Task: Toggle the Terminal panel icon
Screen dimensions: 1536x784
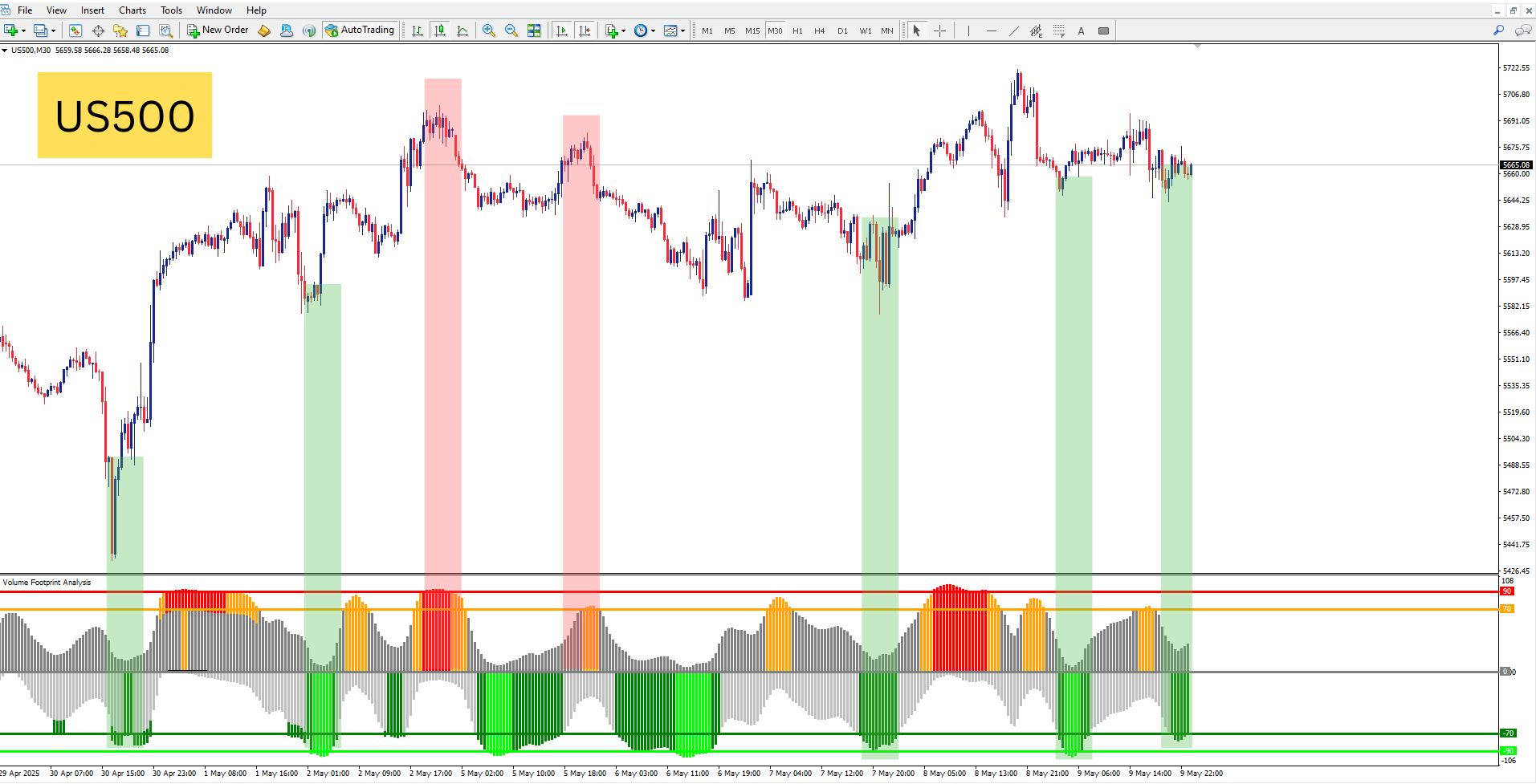Action: (x=143, y=30)
